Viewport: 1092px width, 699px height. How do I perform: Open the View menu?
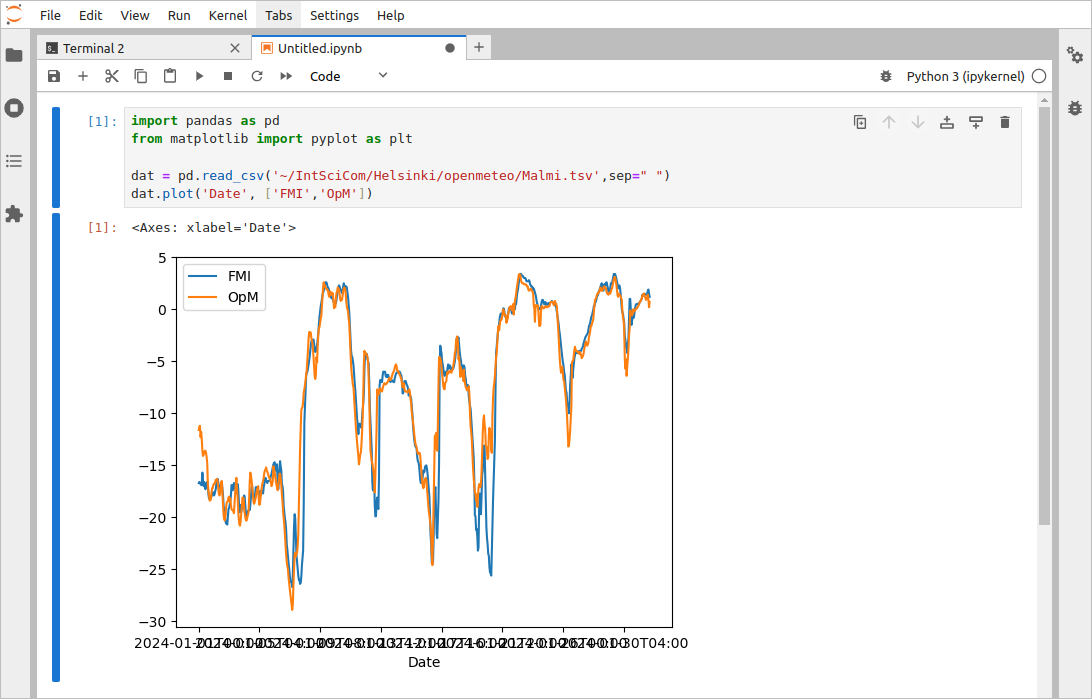[134, 15]
